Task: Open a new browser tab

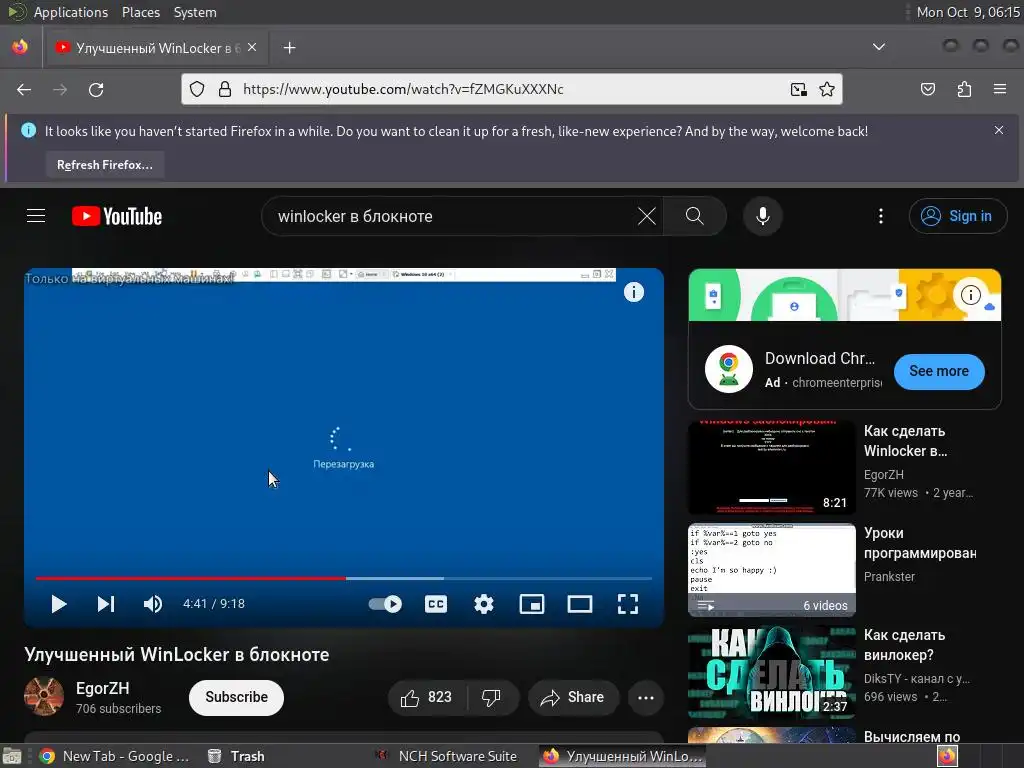Action: point(289,48)
